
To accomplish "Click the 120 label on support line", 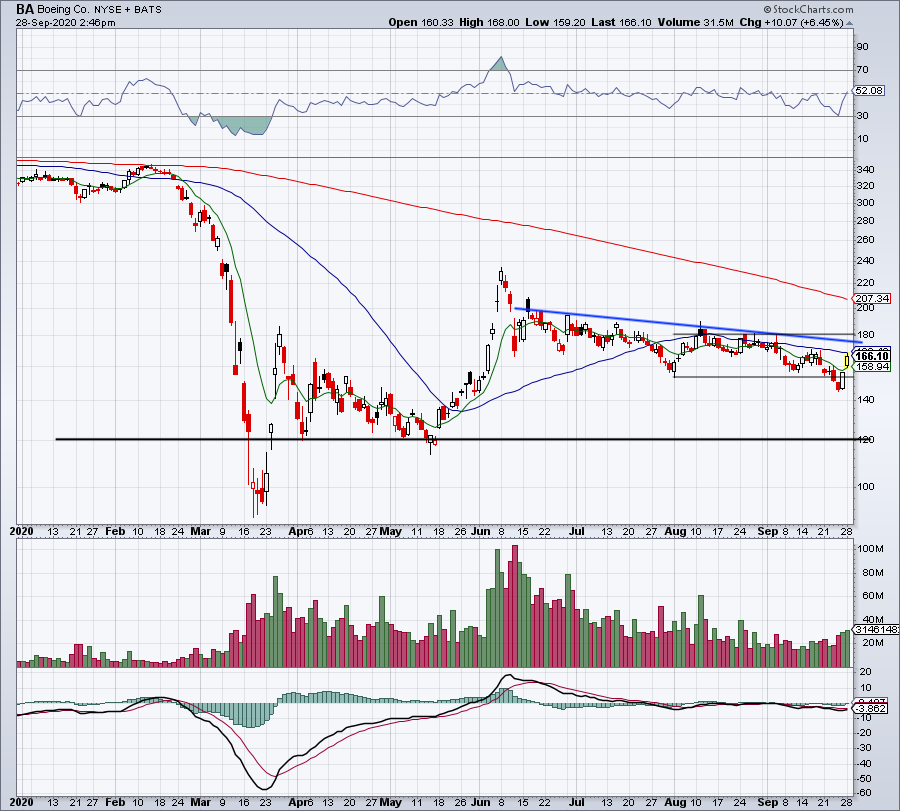I will tap(866, 440).
